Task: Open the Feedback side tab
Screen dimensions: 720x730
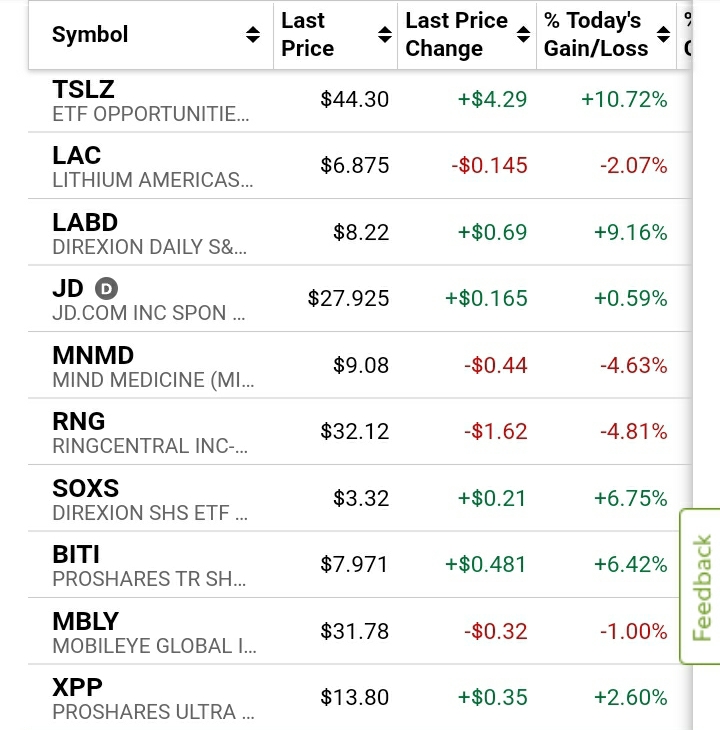Action: [x=702, y=587]
